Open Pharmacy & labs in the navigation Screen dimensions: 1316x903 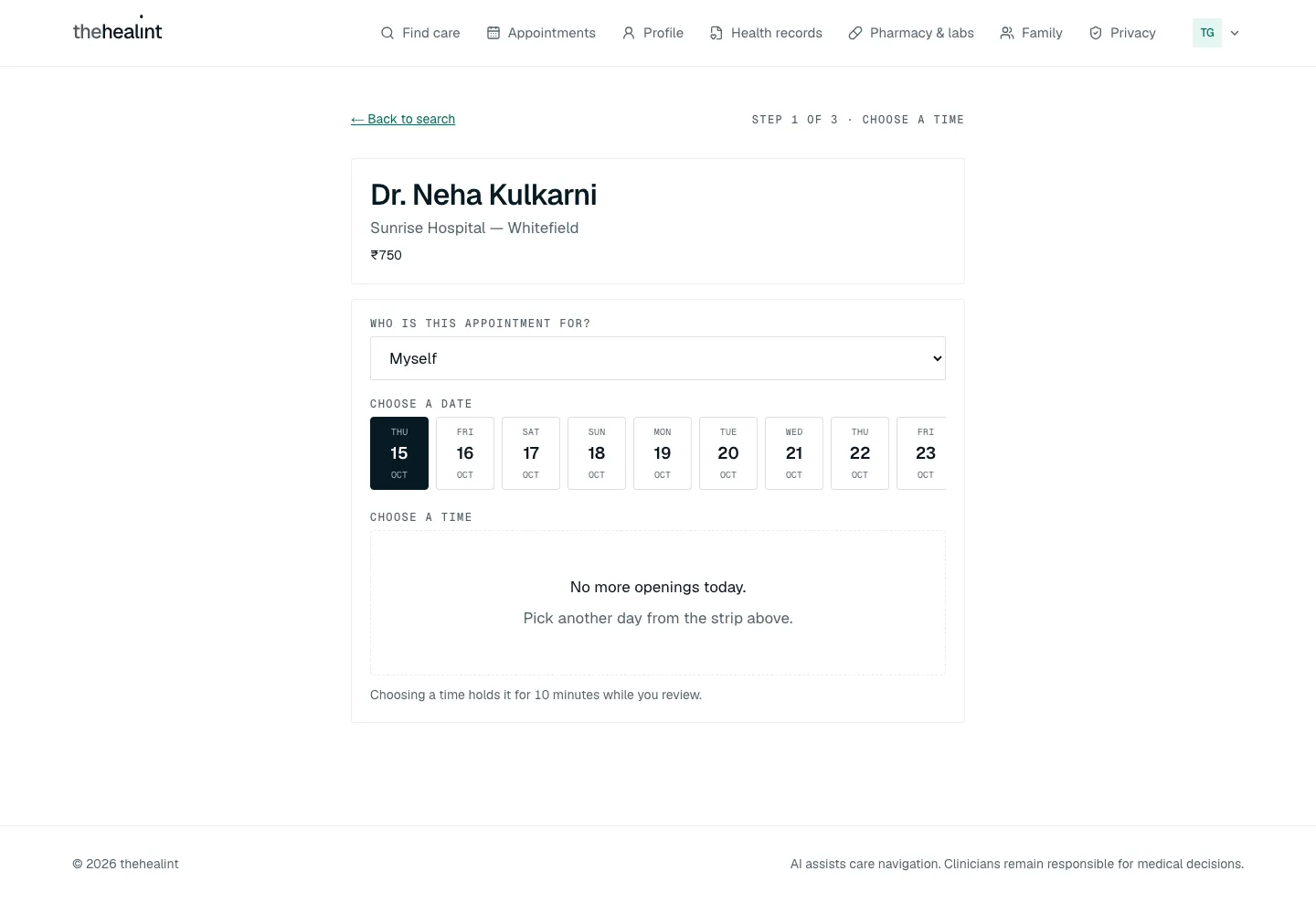point(911,33)
